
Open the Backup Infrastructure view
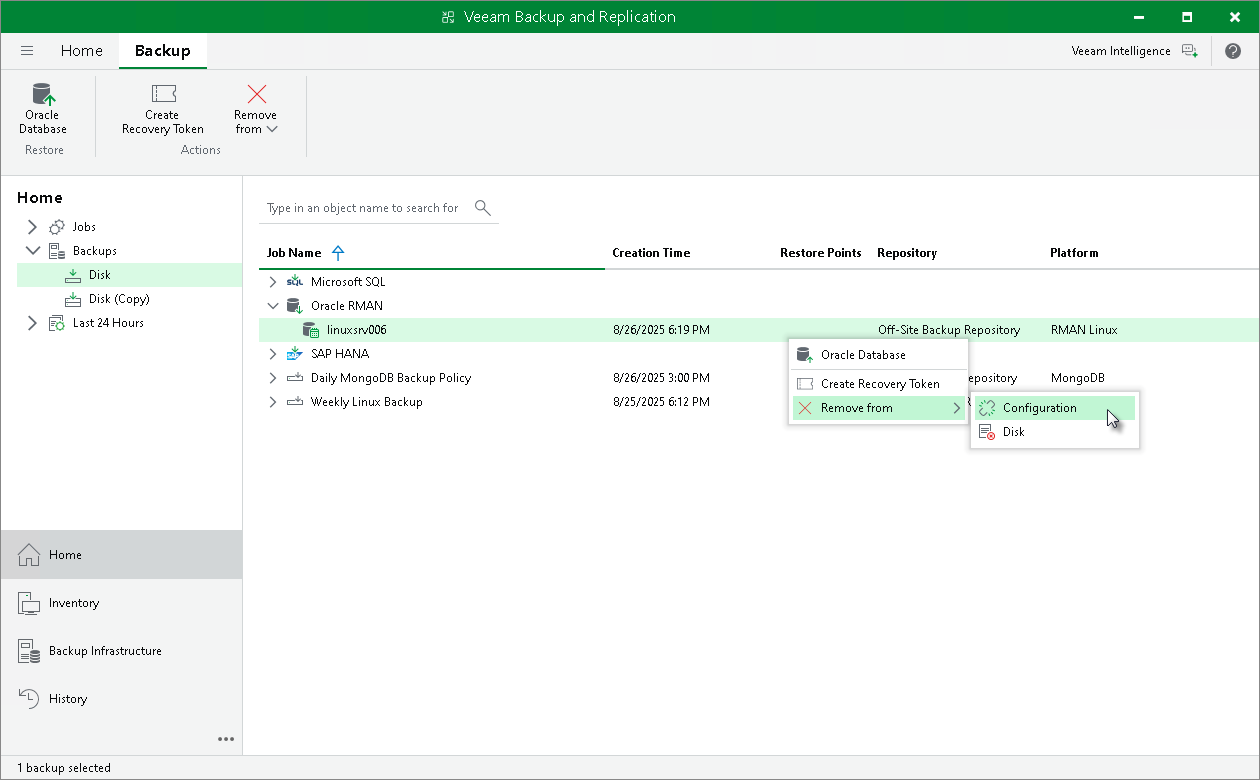click(x=105, y=651)
